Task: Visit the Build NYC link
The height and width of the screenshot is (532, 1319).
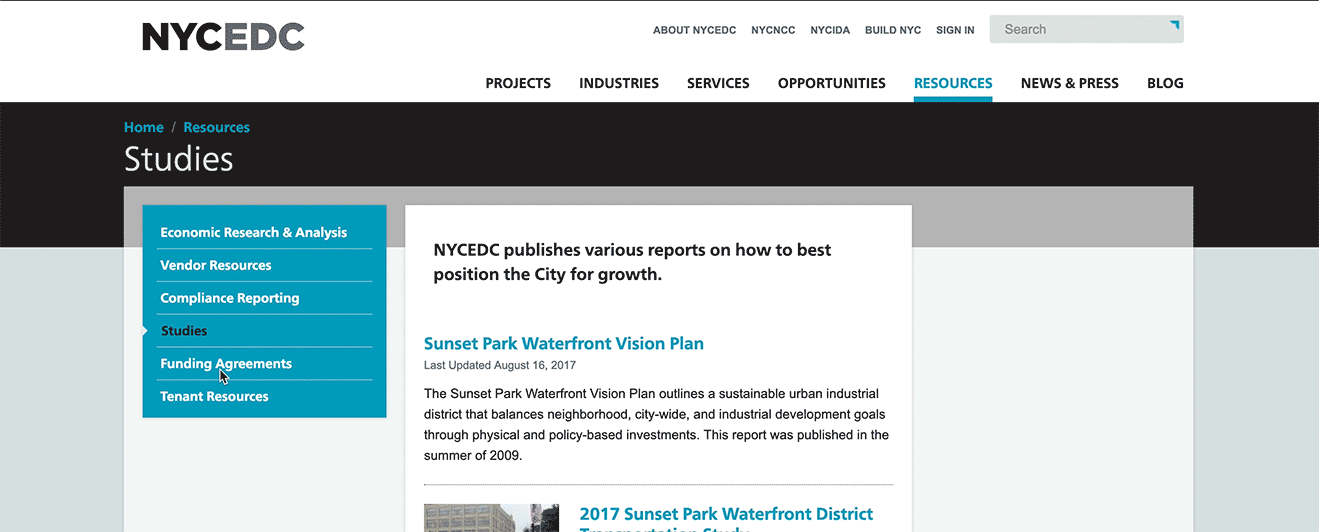Action: pos(893,30)
